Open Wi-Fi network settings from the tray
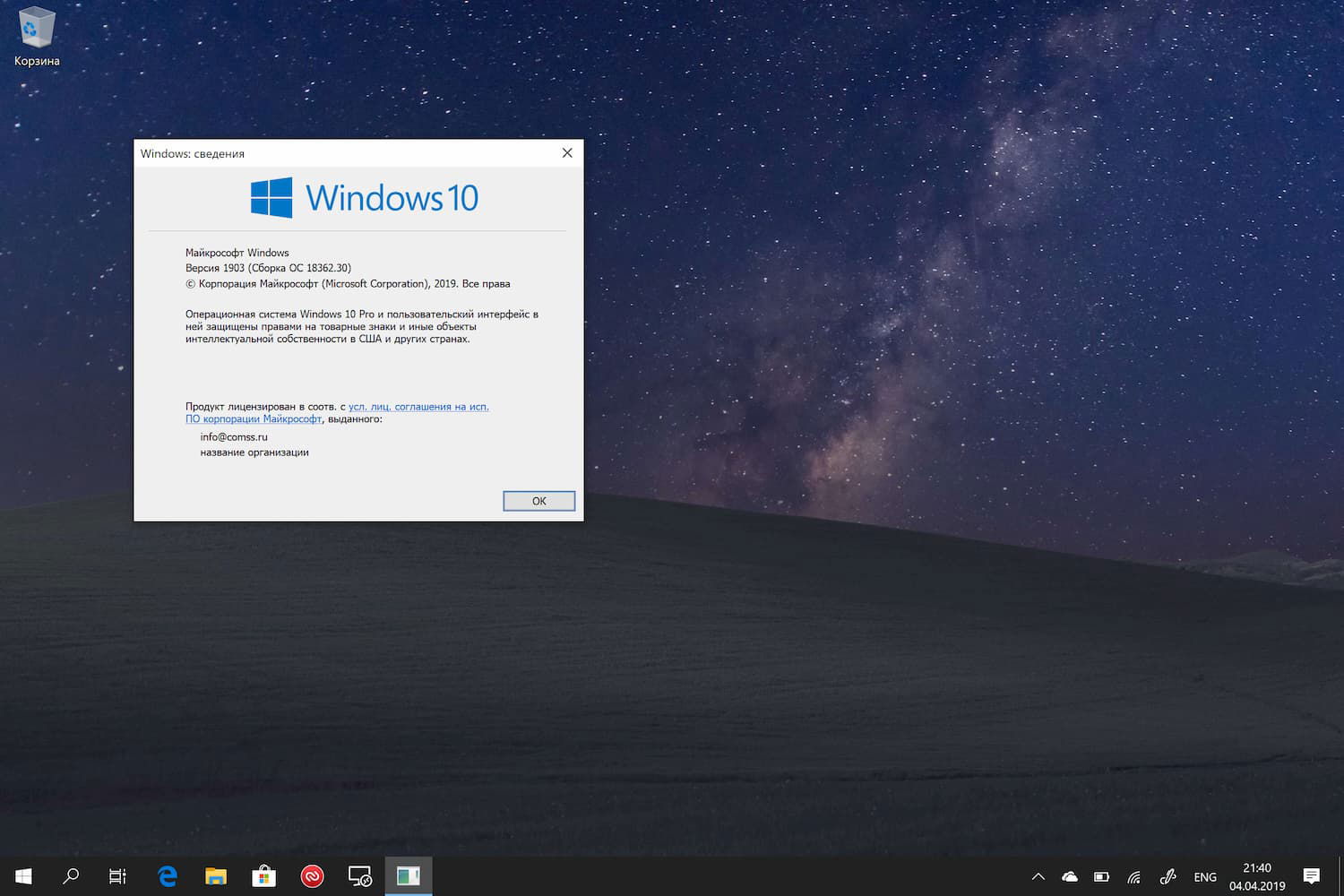Image resolution: width=1344 pixels, height=896 pixels. 1134,875
